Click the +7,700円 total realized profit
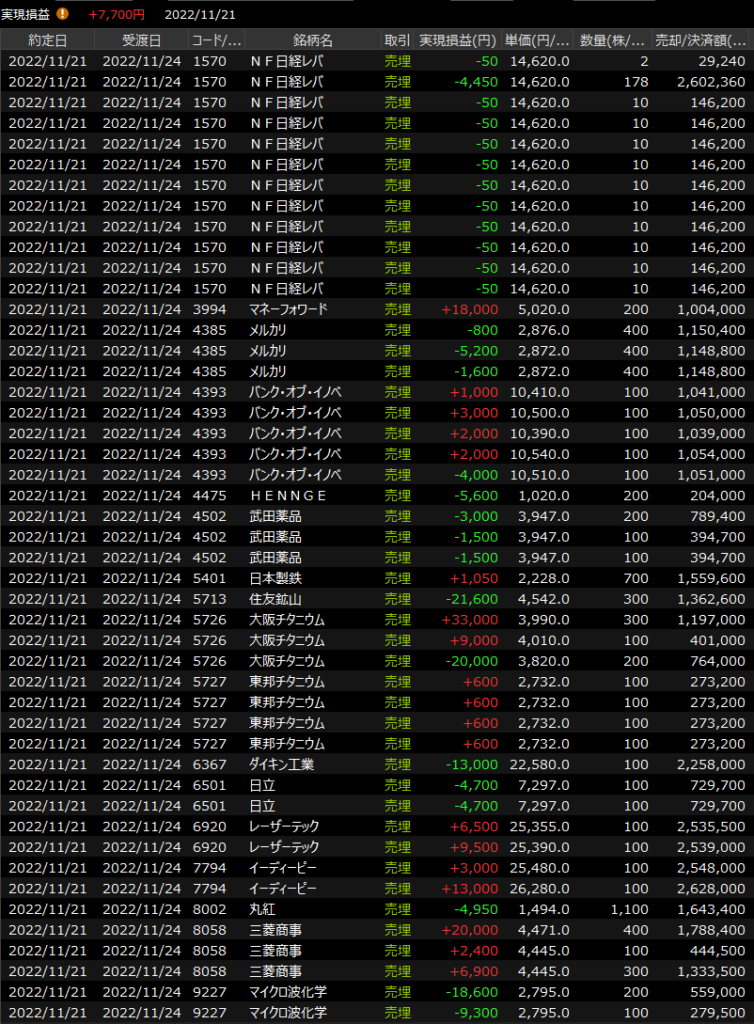Screen dimensions: 754x1024 click(116, 14)
